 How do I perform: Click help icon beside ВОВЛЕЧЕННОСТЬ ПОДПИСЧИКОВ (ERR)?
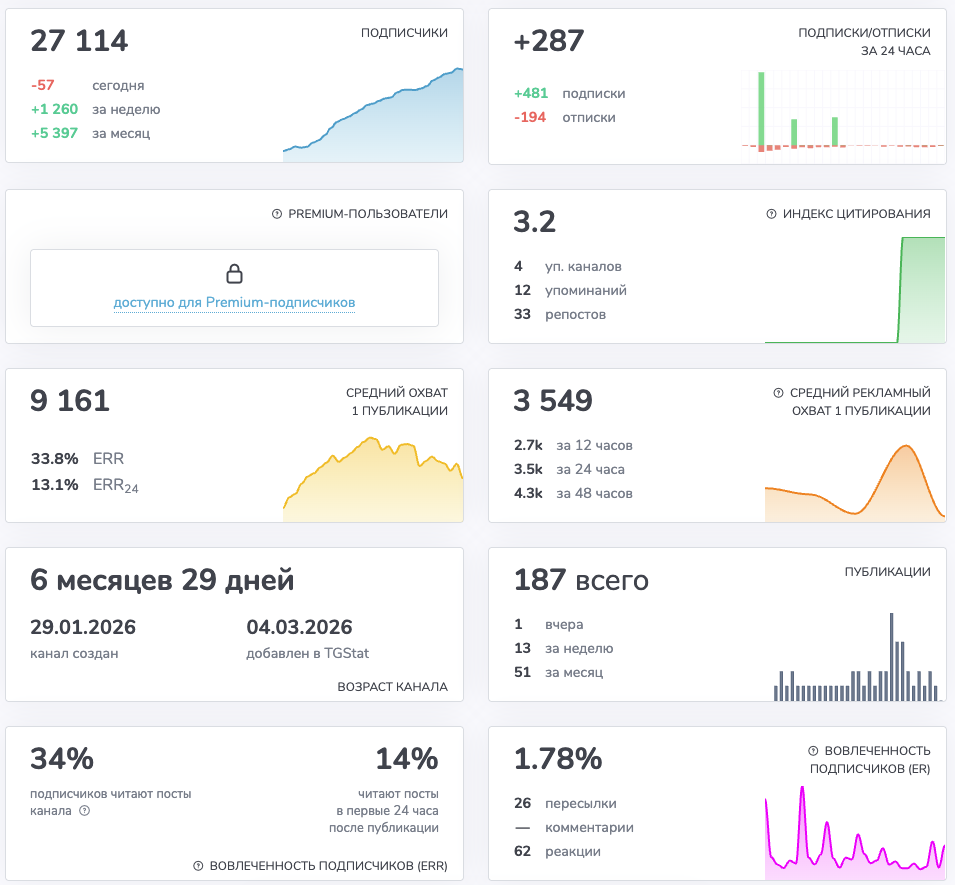(198, 866)
